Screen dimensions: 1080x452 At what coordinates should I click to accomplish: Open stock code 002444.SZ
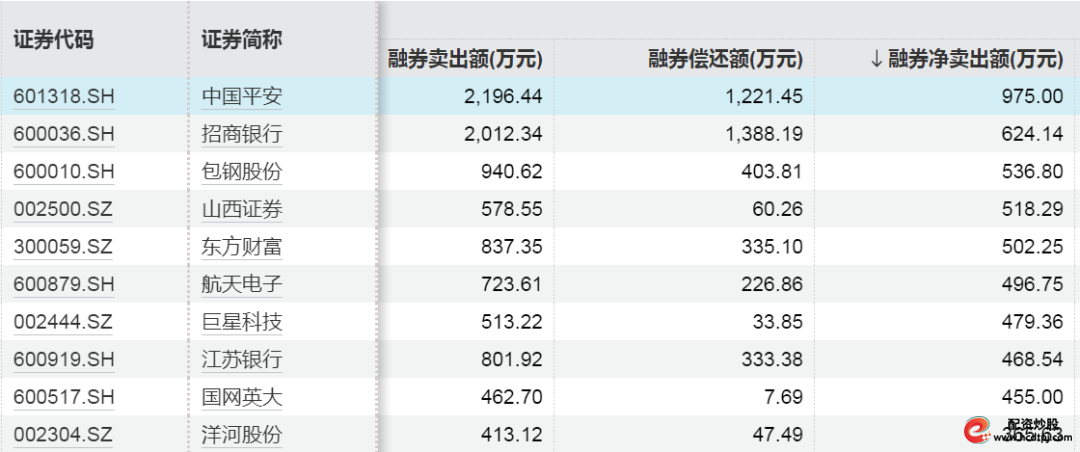pyautogui.click(x=63, y=322)
